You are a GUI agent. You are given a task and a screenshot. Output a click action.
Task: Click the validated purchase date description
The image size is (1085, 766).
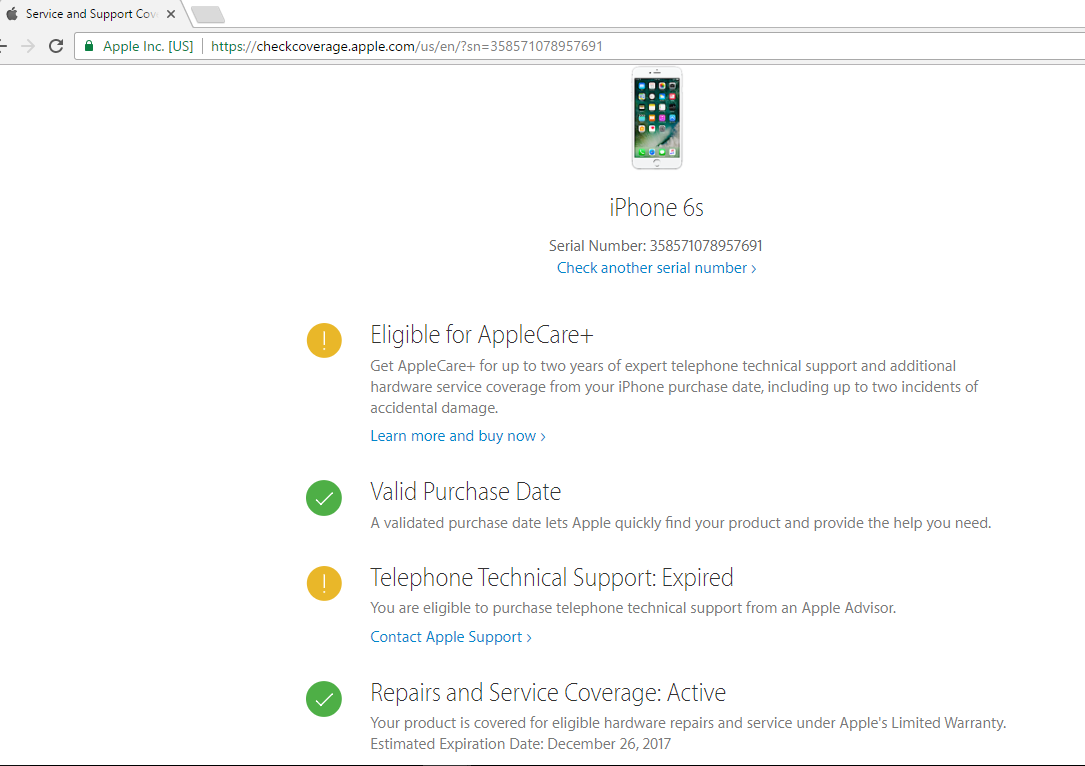[x=680, y=523]
